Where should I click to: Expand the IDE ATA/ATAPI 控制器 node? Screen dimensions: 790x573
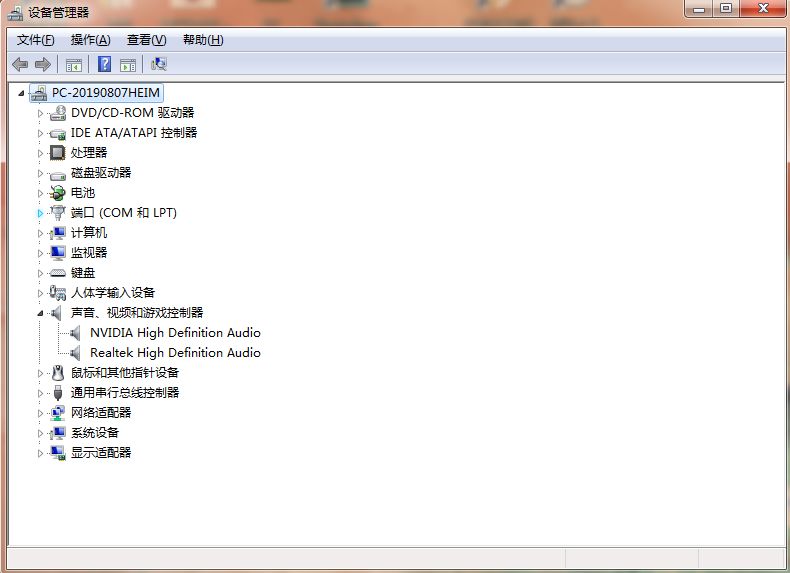point(40,134)
